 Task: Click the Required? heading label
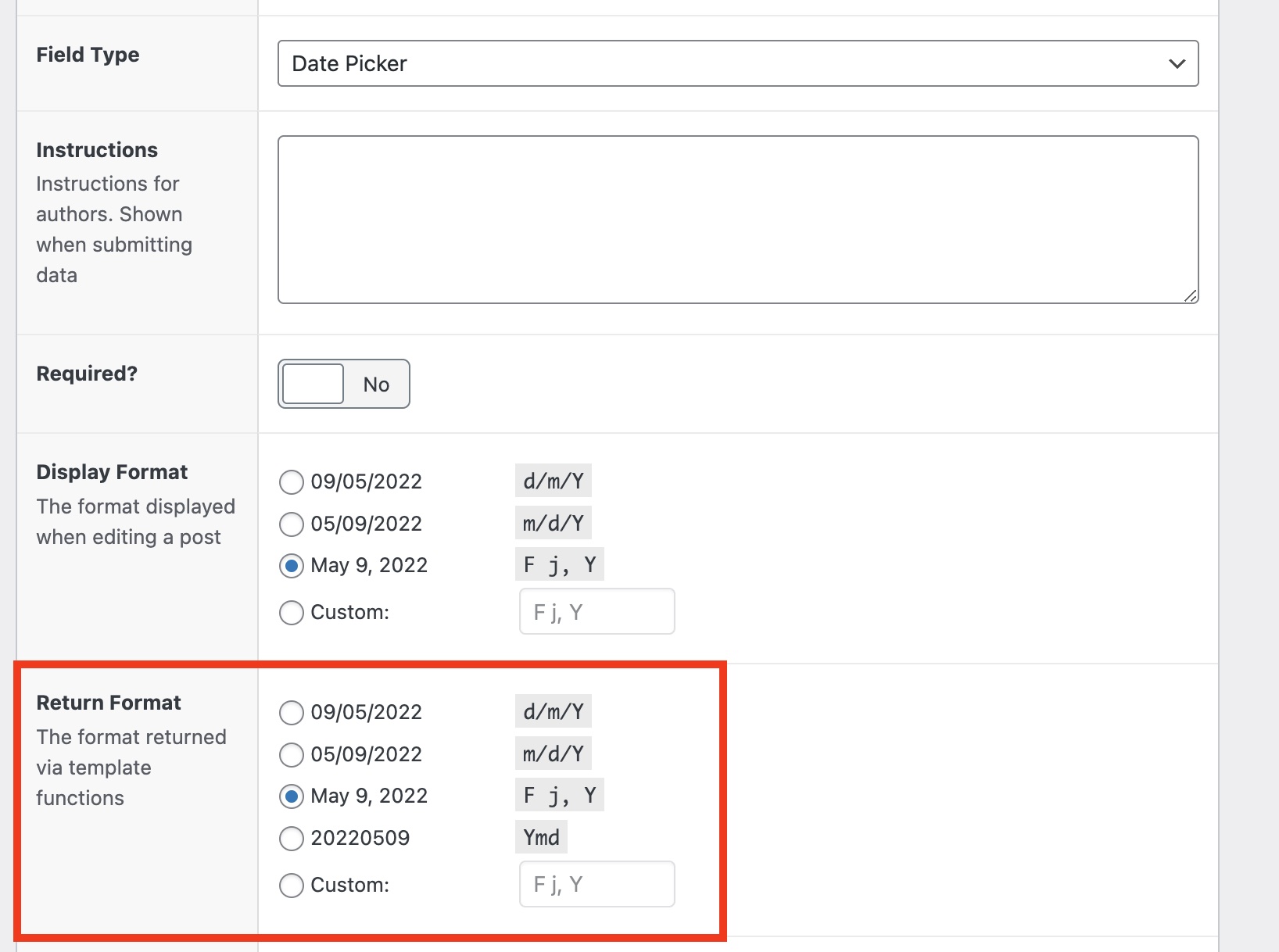[x=87, y=374]
